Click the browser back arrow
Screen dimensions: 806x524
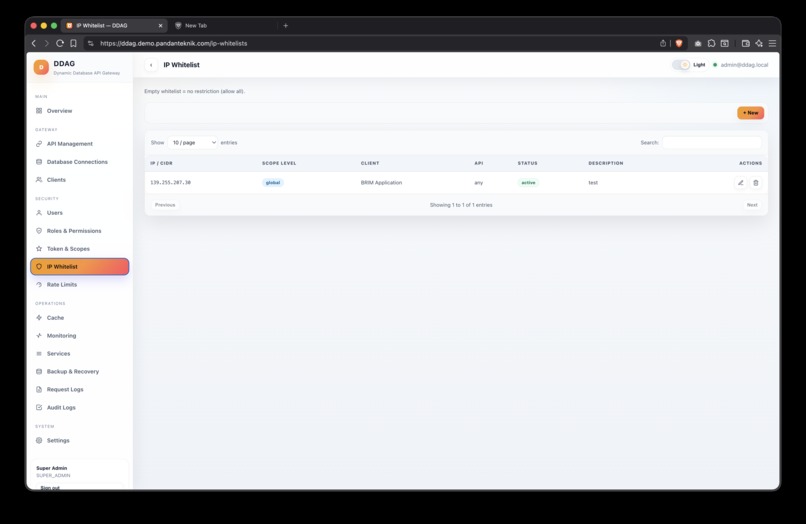(34, 43)
